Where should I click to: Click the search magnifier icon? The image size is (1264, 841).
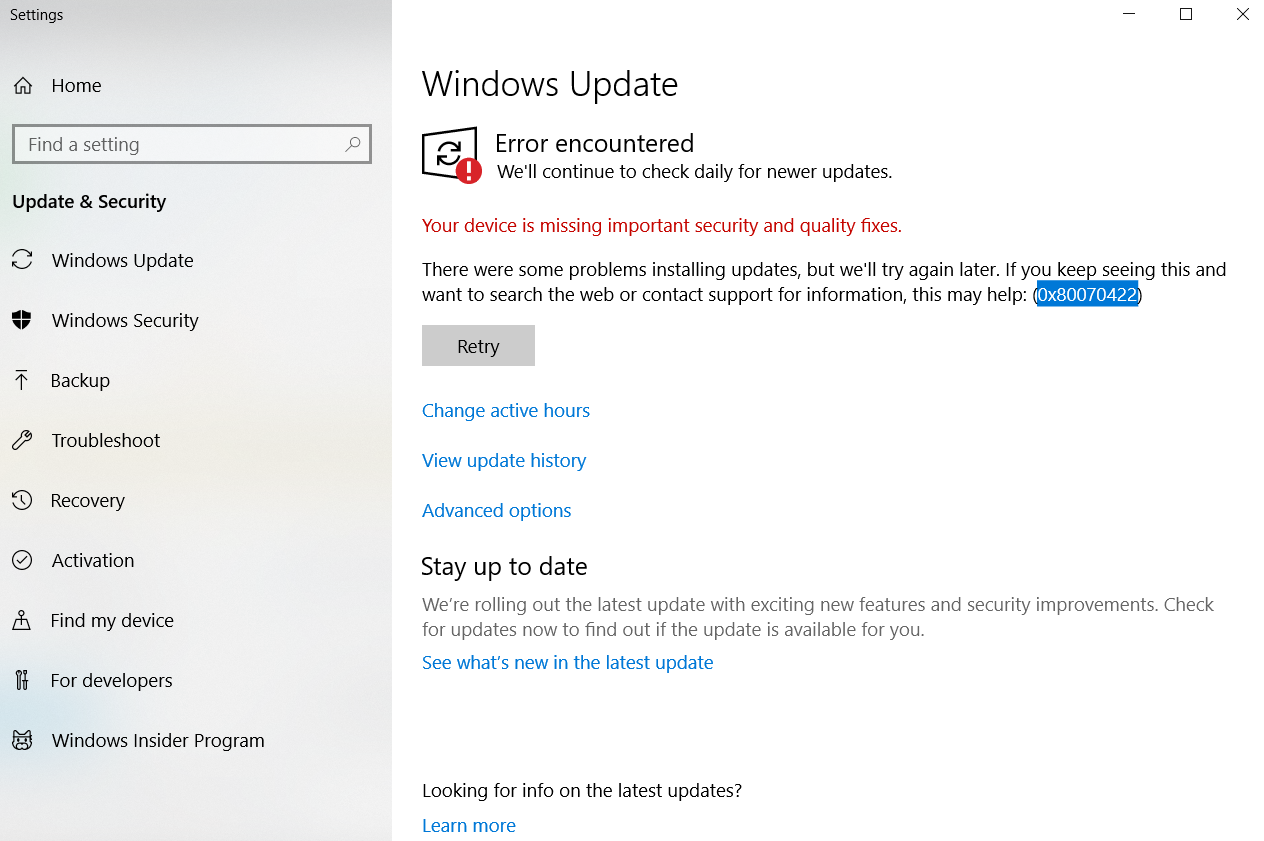[x=353, y=144]
